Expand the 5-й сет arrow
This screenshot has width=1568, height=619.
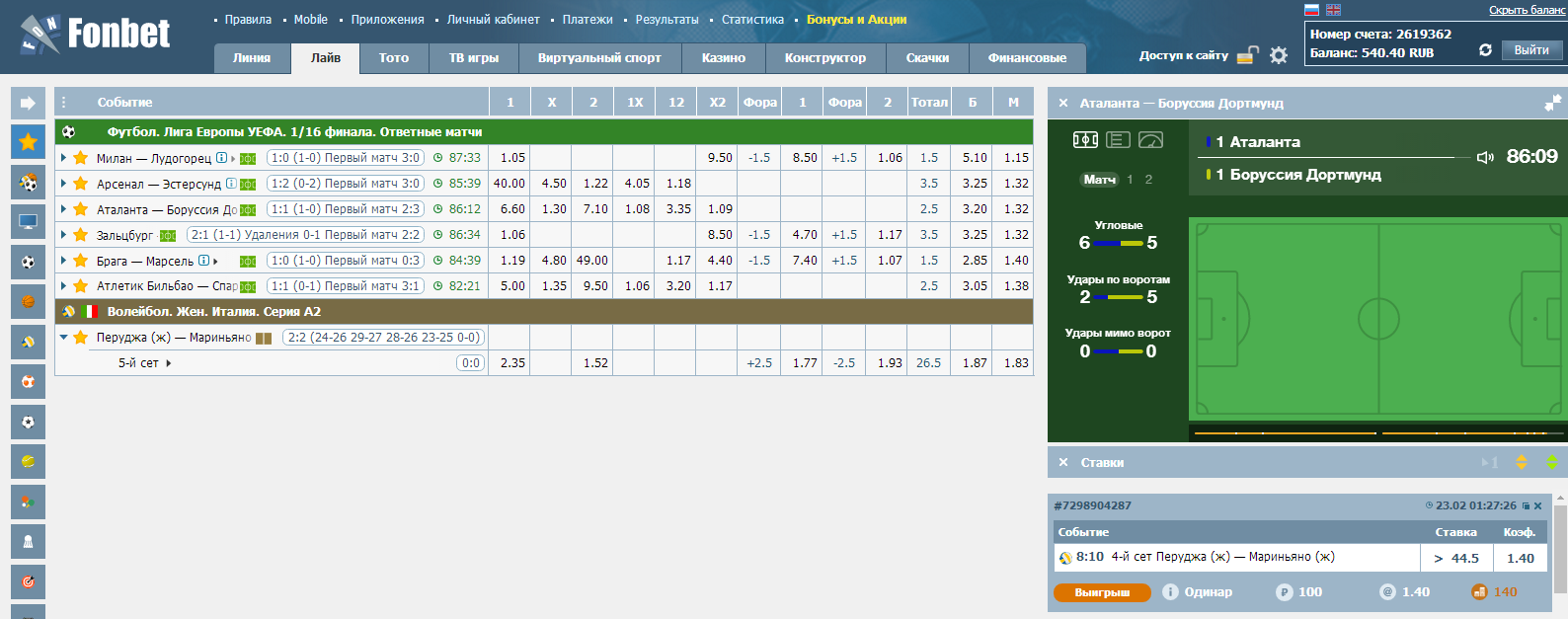click(169, 363)
